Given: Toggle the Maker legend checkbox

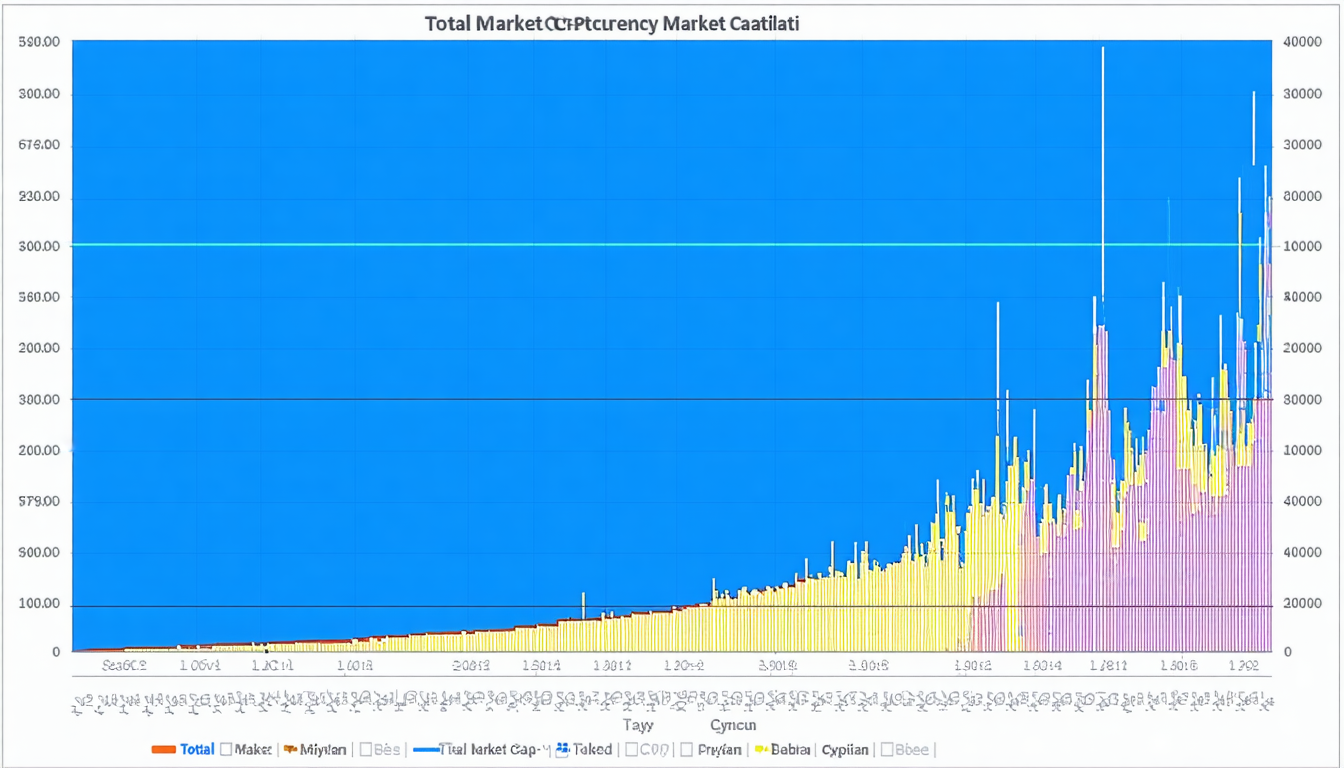Looking at the screenshot, I should [x=227, y=749].
